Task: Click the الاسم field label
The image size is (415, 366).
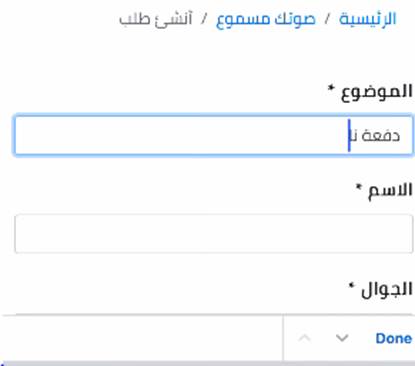Action: click(390, 190)
